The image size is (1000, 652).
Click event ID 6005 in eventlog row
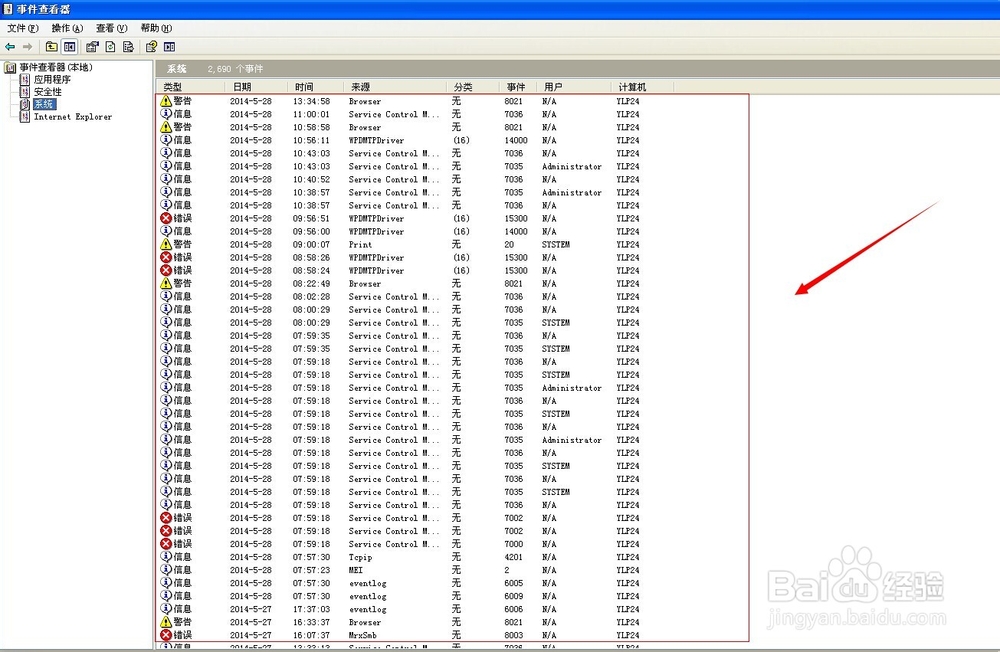[513, 583]
